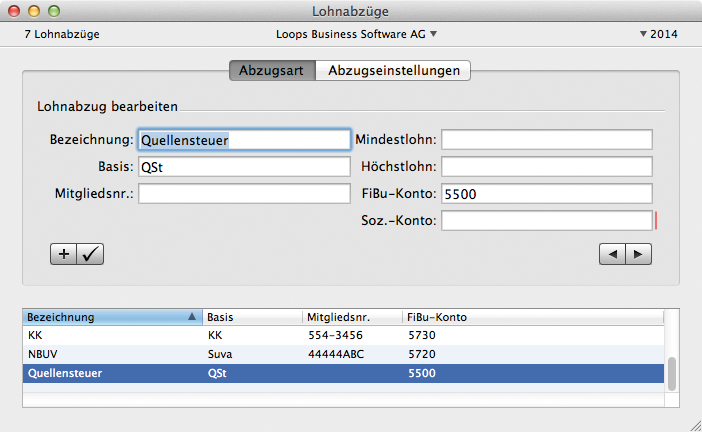Click into the Höchstlohn field
Image resolution: width=702 pixels, height=432 pixels.
pos(546,167)
